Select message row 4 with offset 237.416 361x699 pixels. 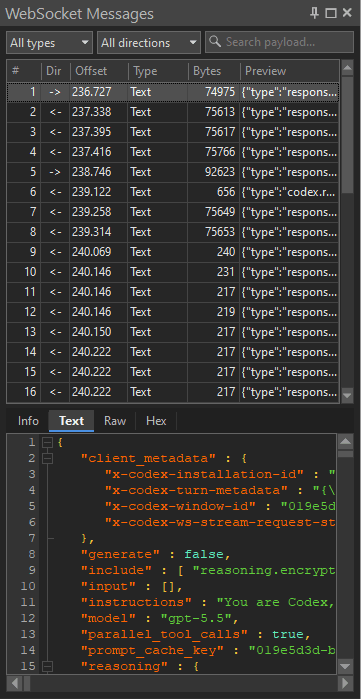click(x=173, y=152)
